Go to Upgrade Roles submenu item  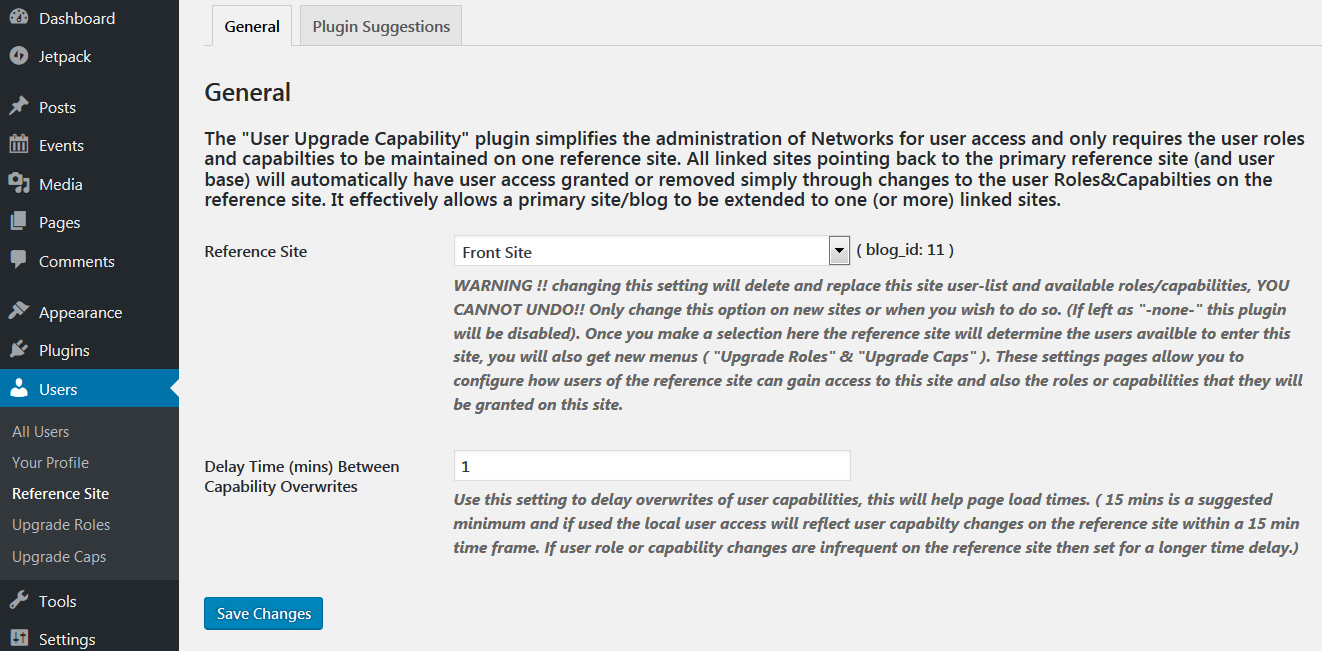[x=61, y=524]
